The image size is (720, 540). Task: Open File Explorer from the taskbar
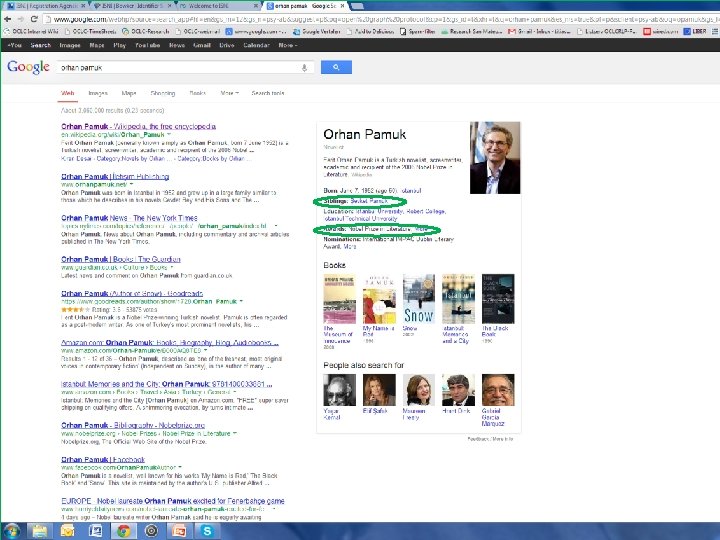coord(39,531)
